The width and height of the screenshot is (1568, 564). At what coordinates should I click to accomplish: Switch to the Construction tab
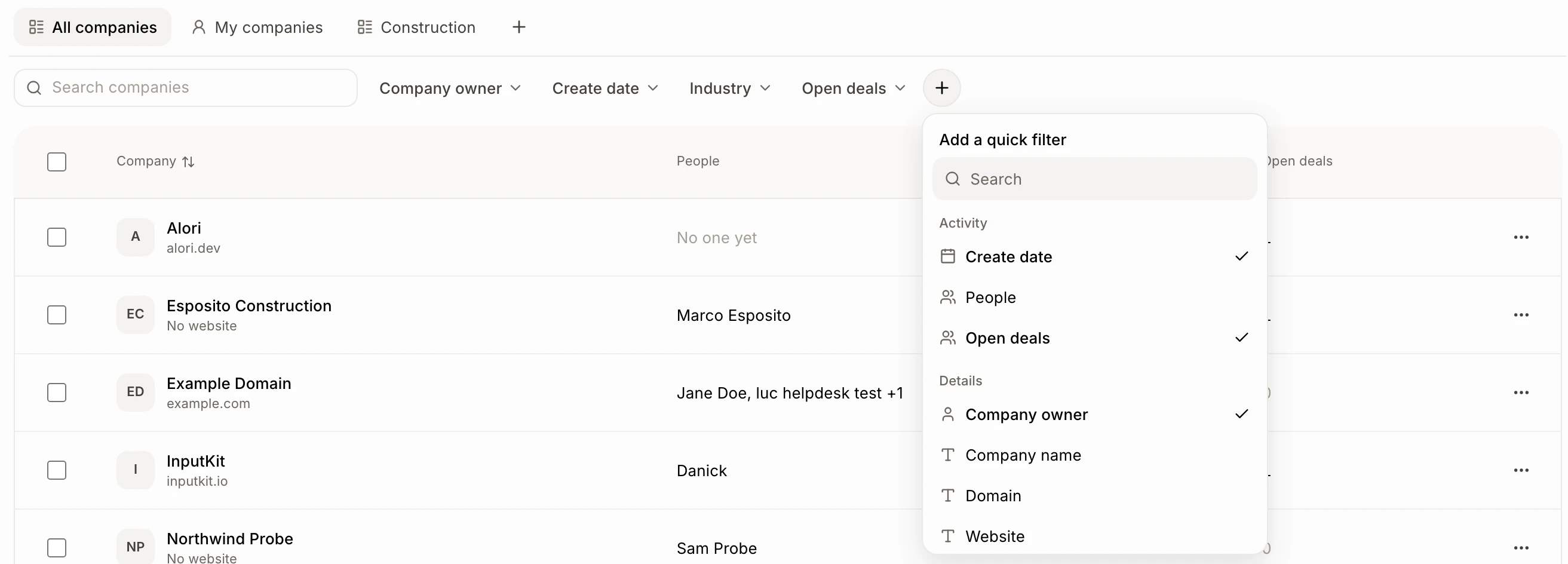[416, 27]
